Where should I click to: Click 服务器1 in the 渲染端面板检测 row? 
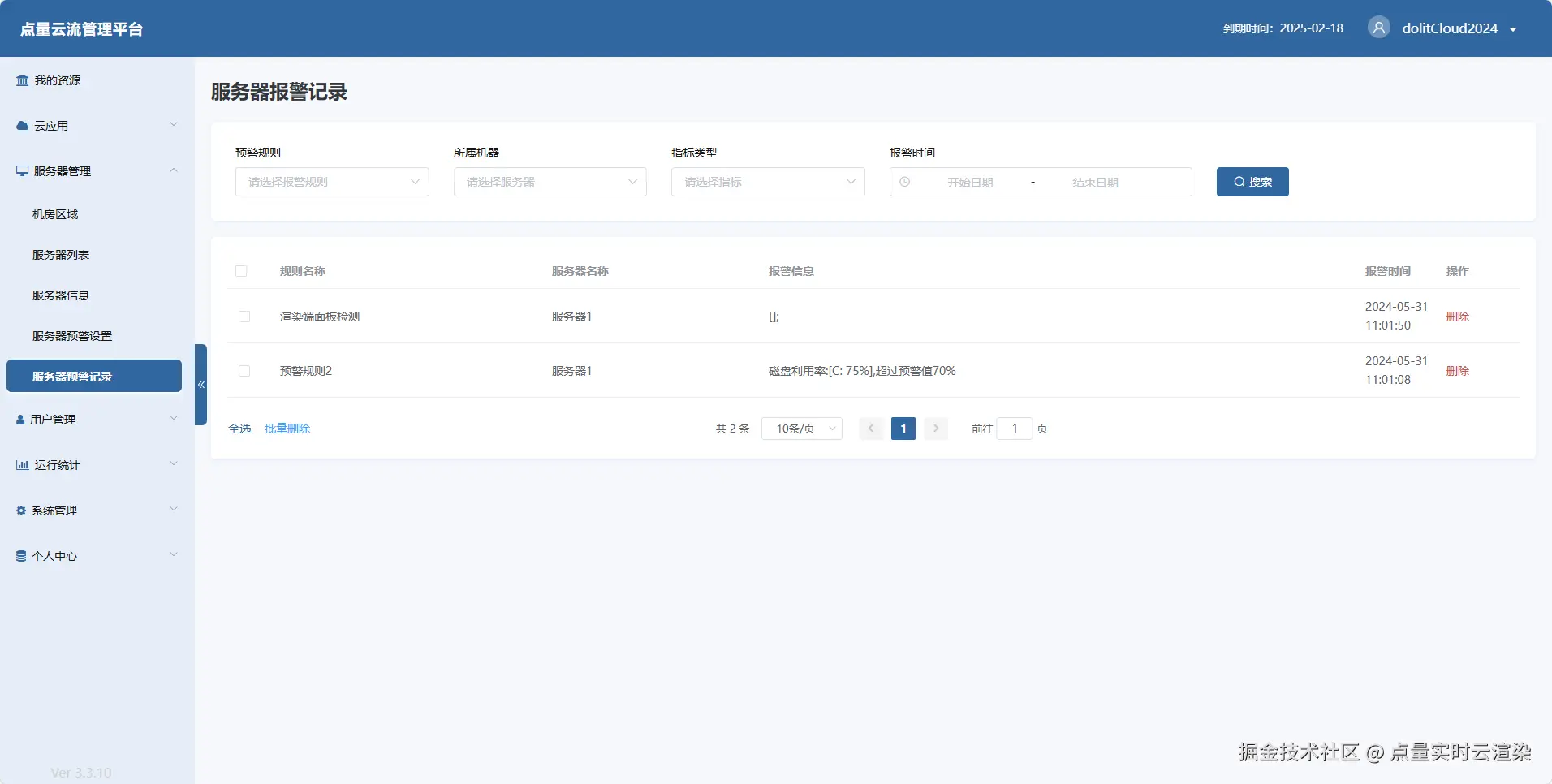tap(571, 317)
